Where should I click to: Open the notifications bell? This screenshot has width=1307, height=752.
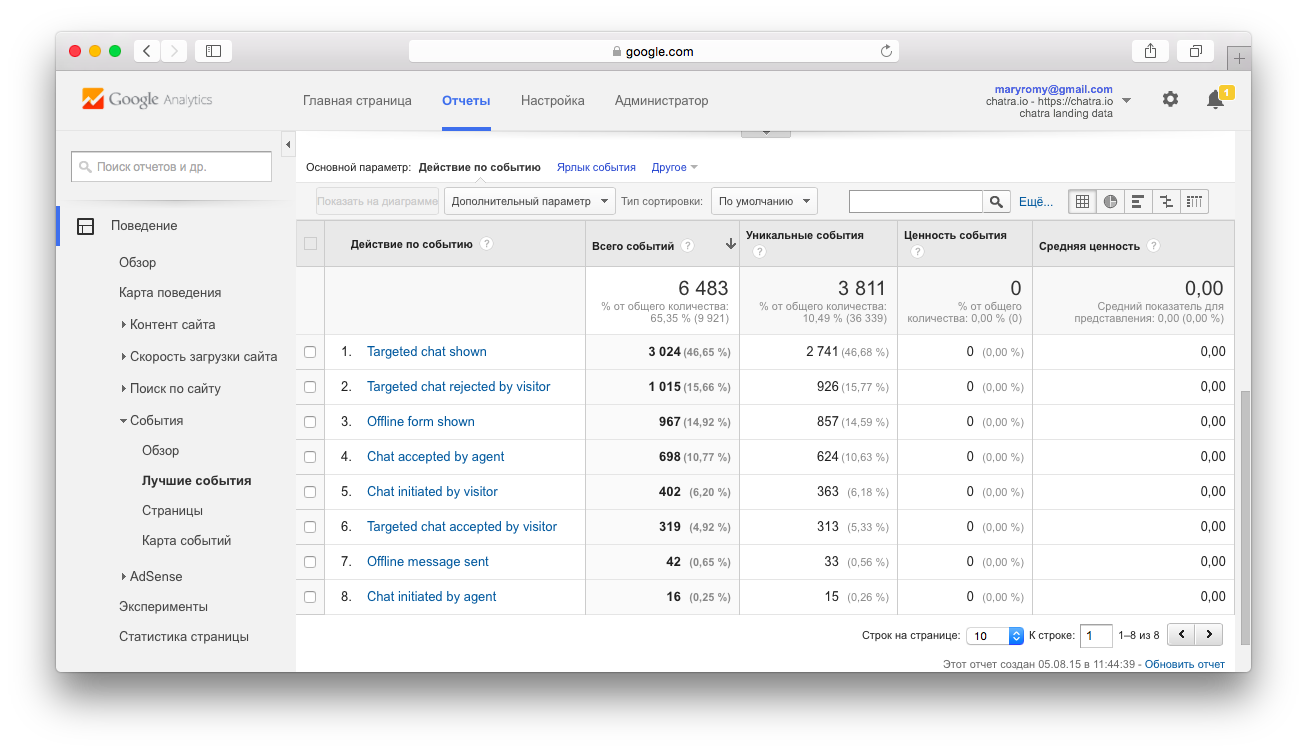tap(1215, 100)
